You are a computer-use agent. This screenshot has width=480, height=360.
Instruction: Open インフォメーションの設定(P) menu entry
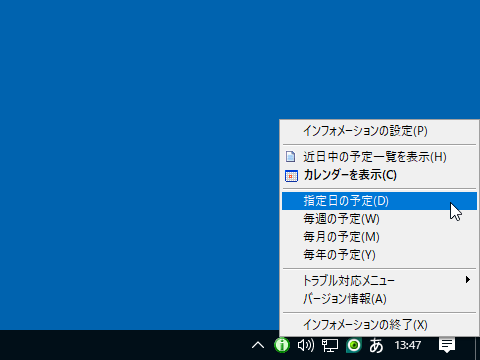pos(379,131)
